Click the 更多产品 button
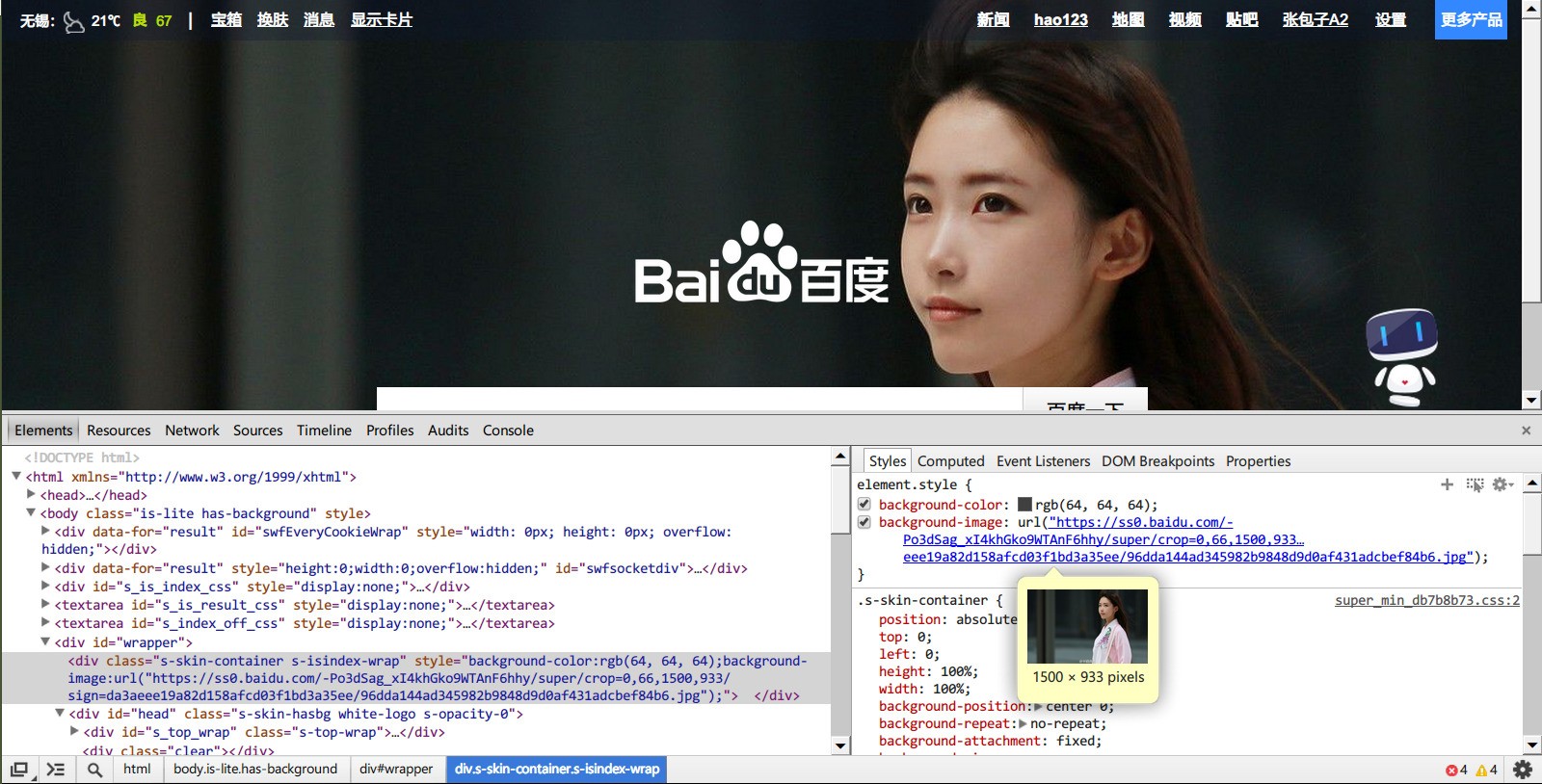The height and width of the screenshot is (784, 1542). [1471, 19]
